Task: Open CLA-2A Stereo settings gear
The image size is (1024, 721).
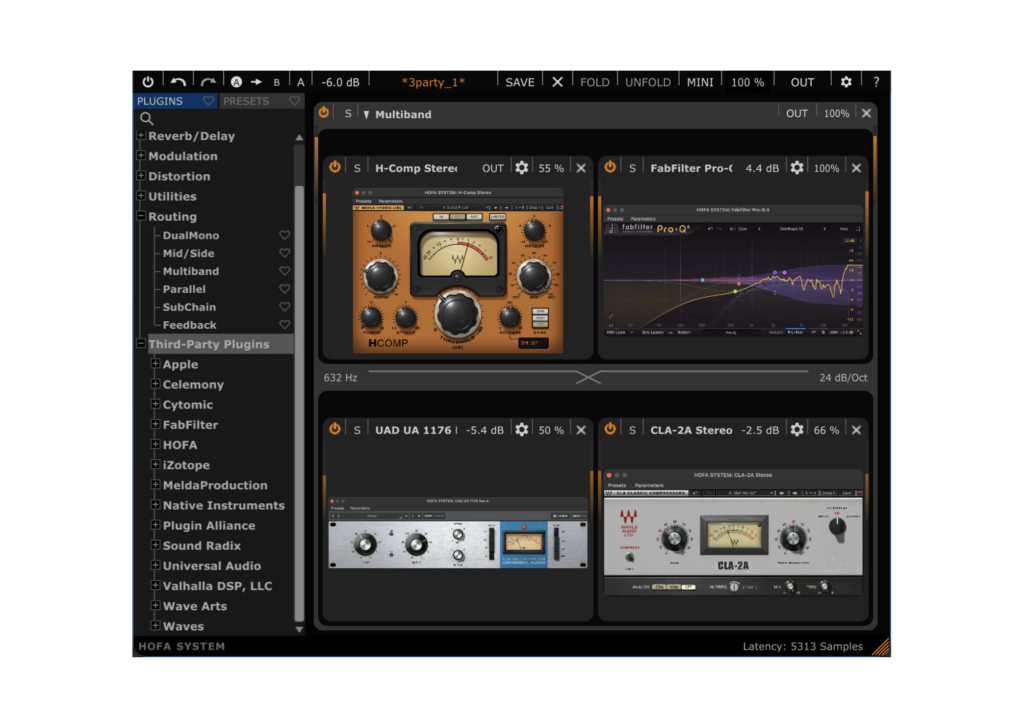Action: 797,430
